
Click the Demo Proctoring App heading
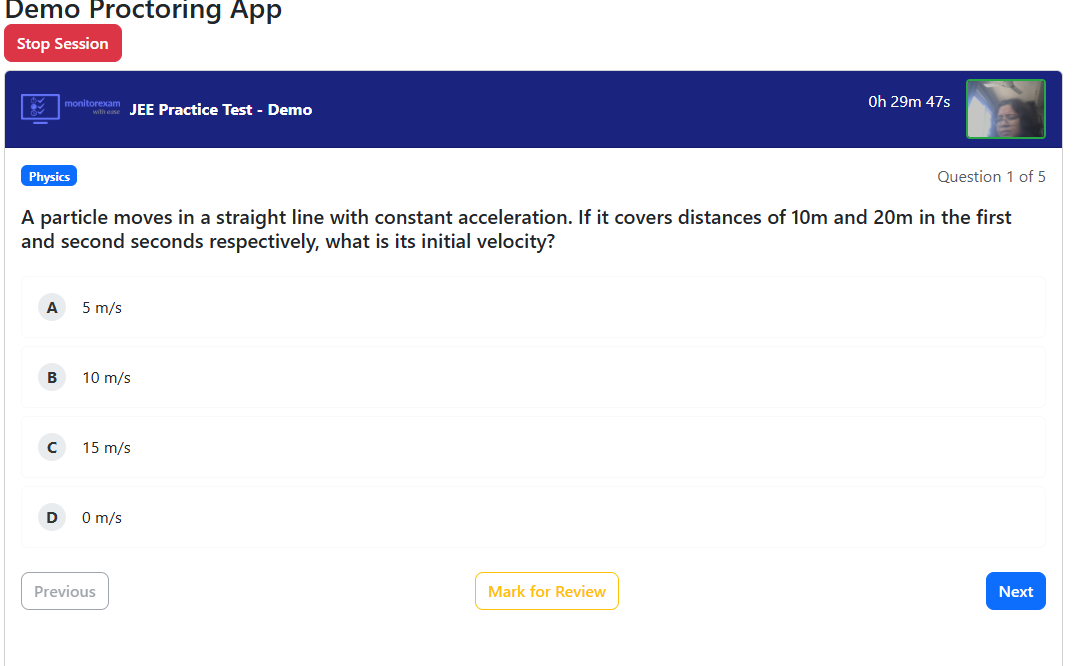143,11
